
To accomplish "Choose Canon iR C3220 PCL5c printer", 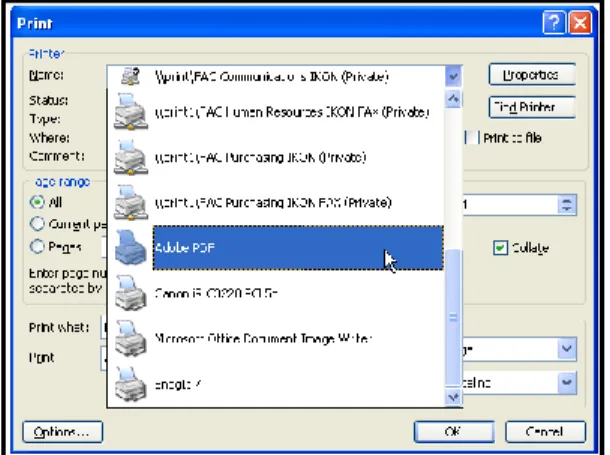I will 216,293.
